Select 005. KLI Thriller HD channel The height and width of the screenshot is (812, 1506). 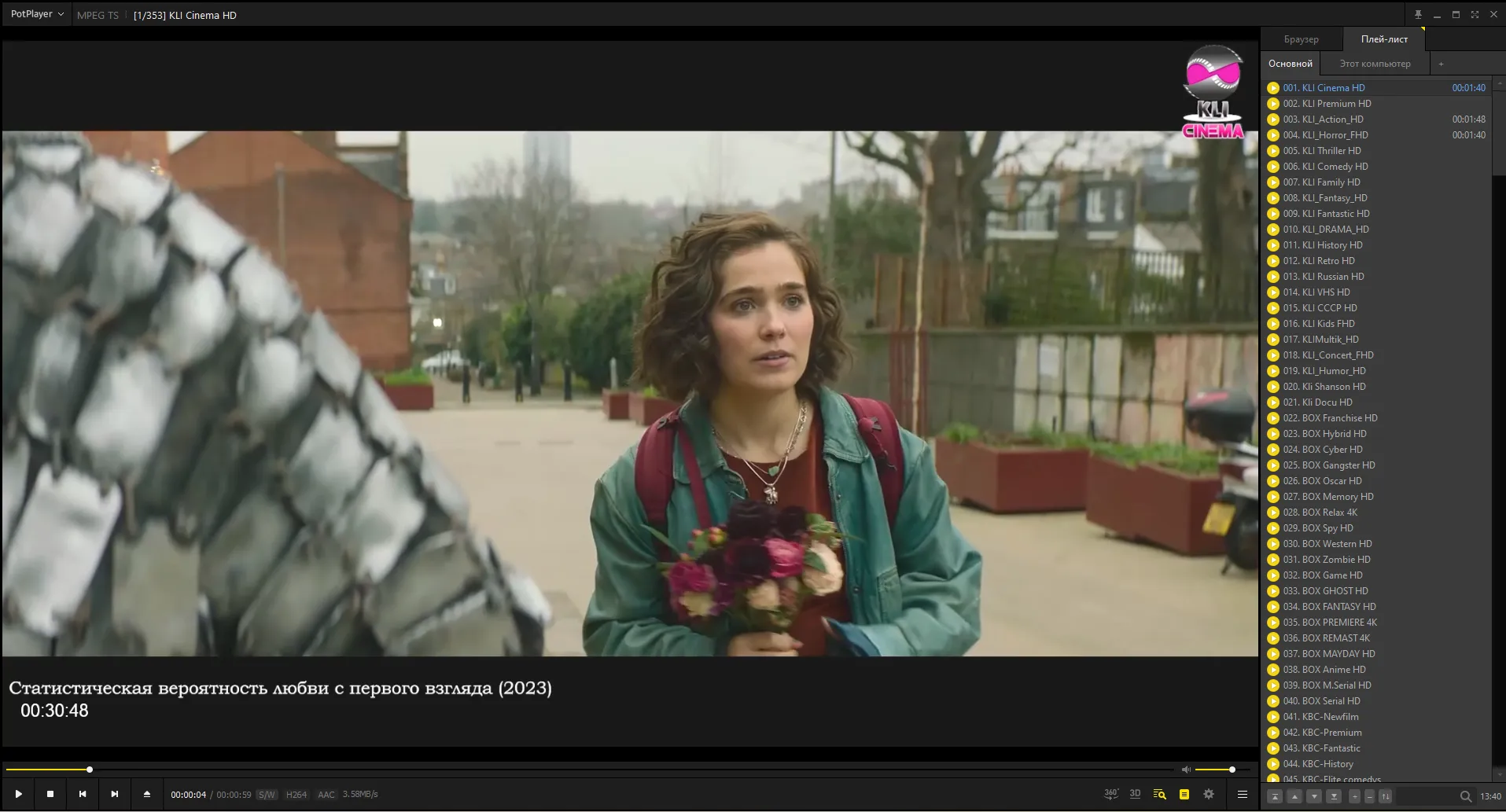(x=1376, y=151)
